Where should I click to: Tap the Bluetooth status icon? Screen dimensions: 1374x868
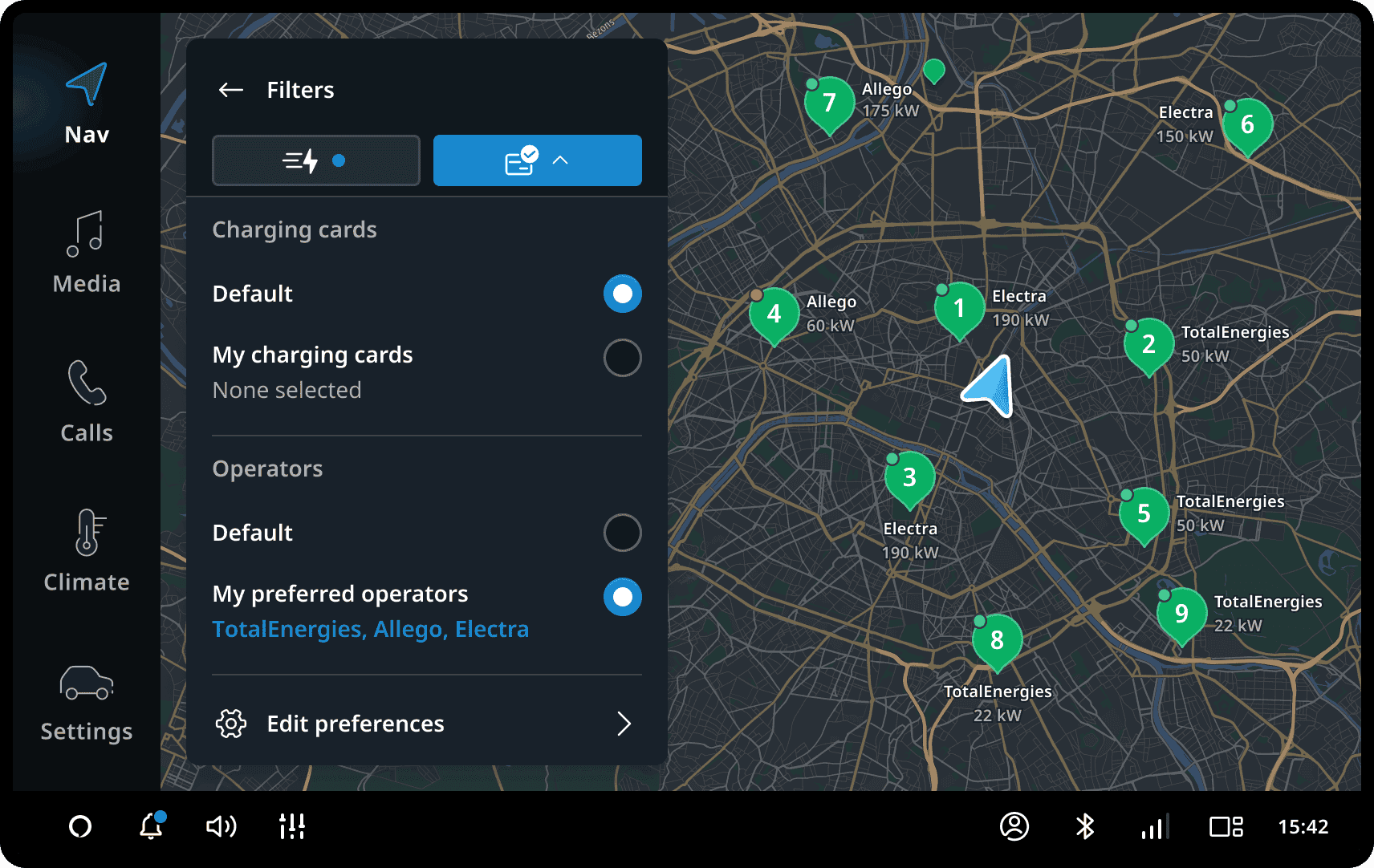1085,826
